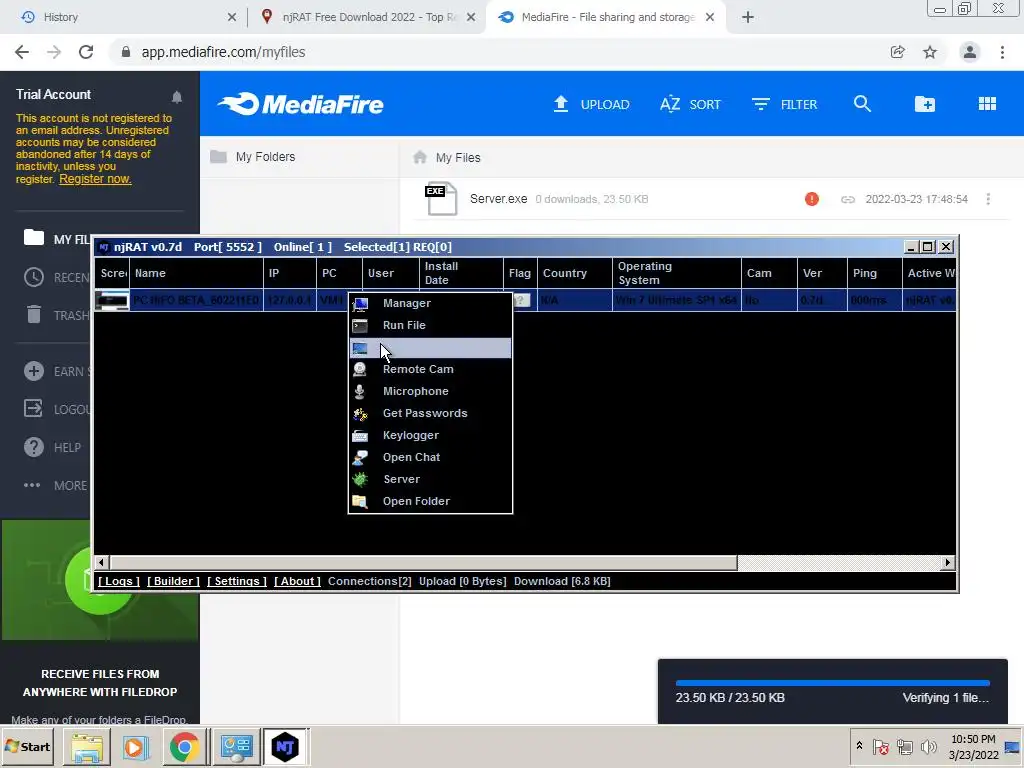Choose Run File in the context menu
This screenshot has width=1024, height=768.
(x=430, y=325)
